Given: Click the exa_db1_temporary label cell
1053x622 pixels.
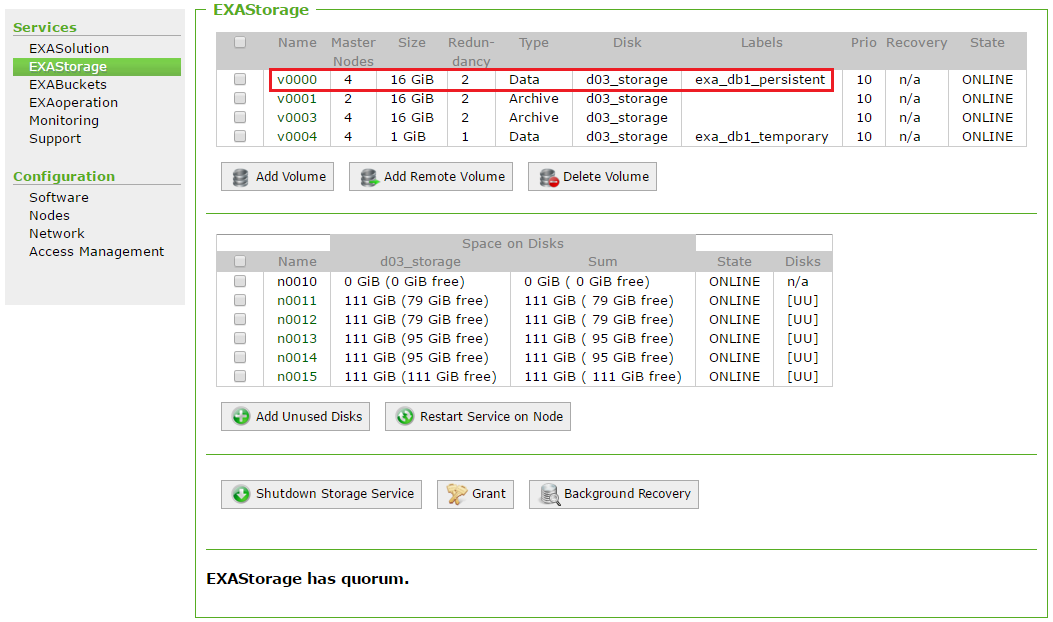Looking at the screenshot, I should [x=762, y=136].
